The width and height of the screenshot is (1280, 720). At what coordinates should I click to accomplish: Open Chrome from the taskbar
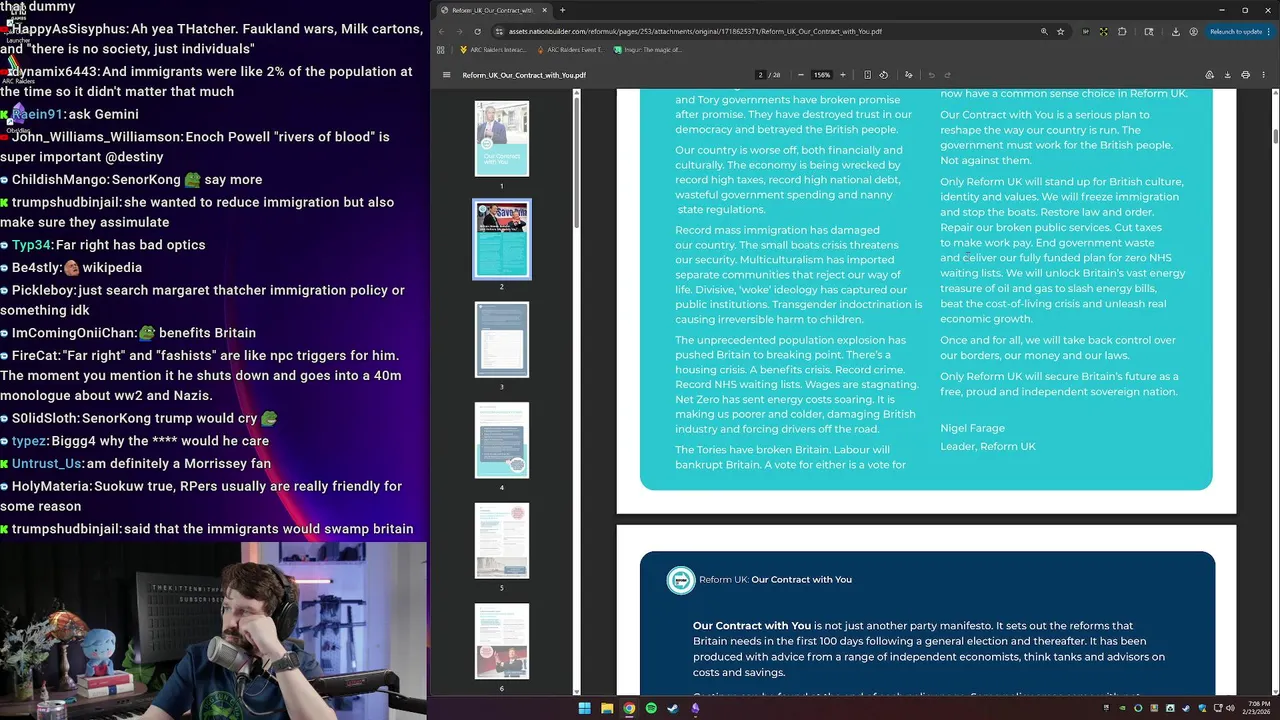629,708
